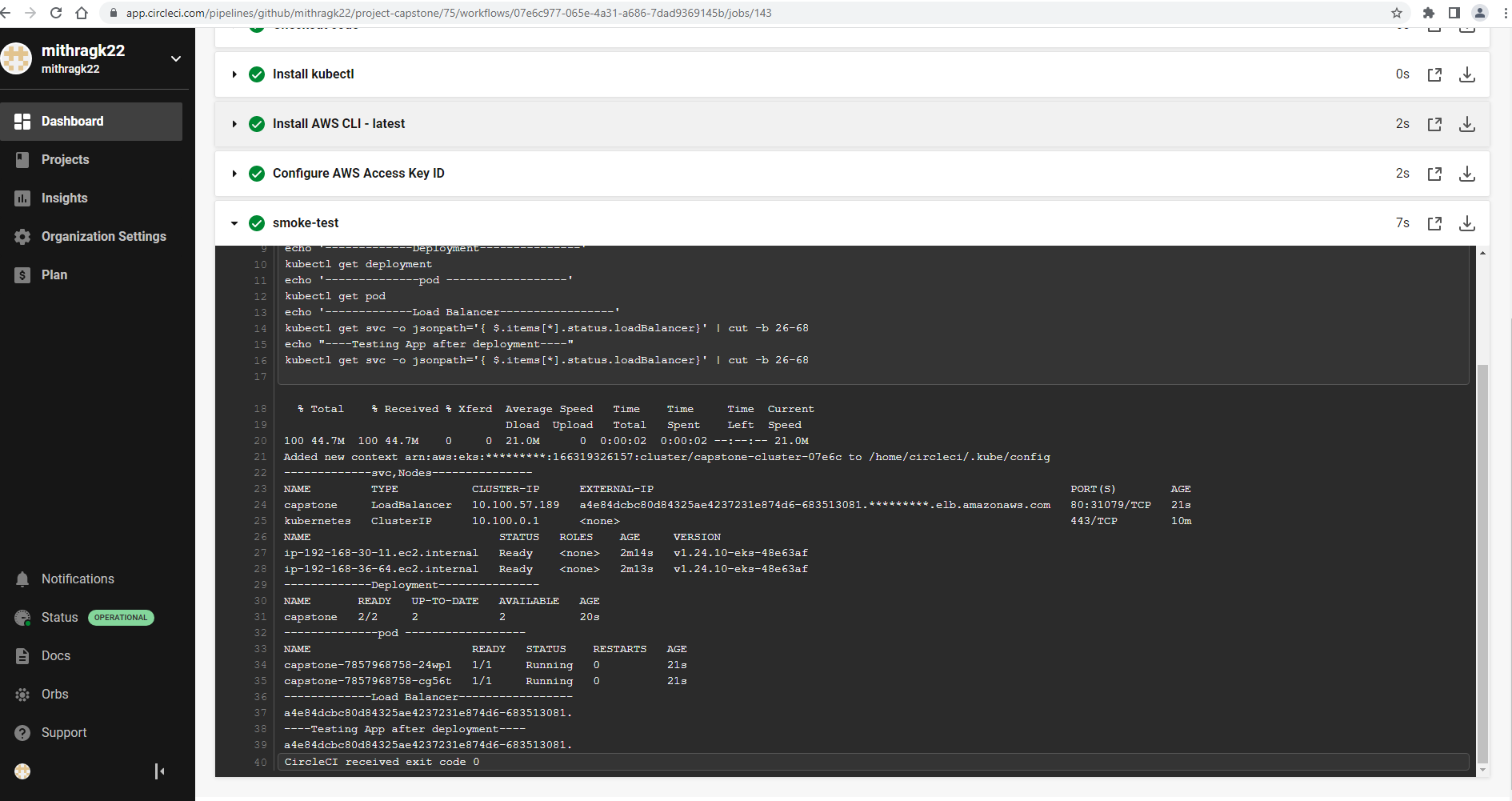Viewport: 1512px width, 801px height.
Task: Download Install kubectl step output
Action: point(1467,74)
